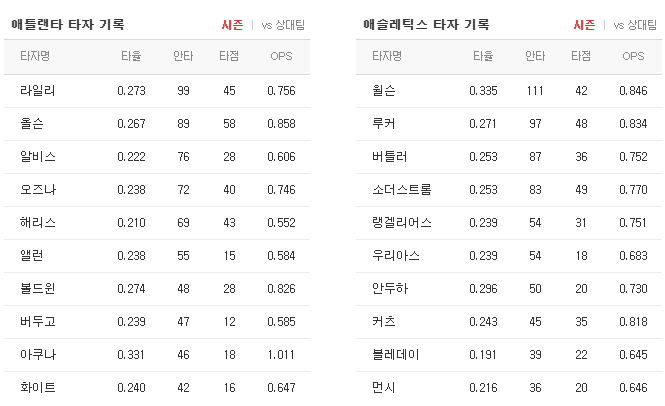
Task: Click the Atlanta 타율 column header
Action: pyautogui.click(x=131, y=56)
